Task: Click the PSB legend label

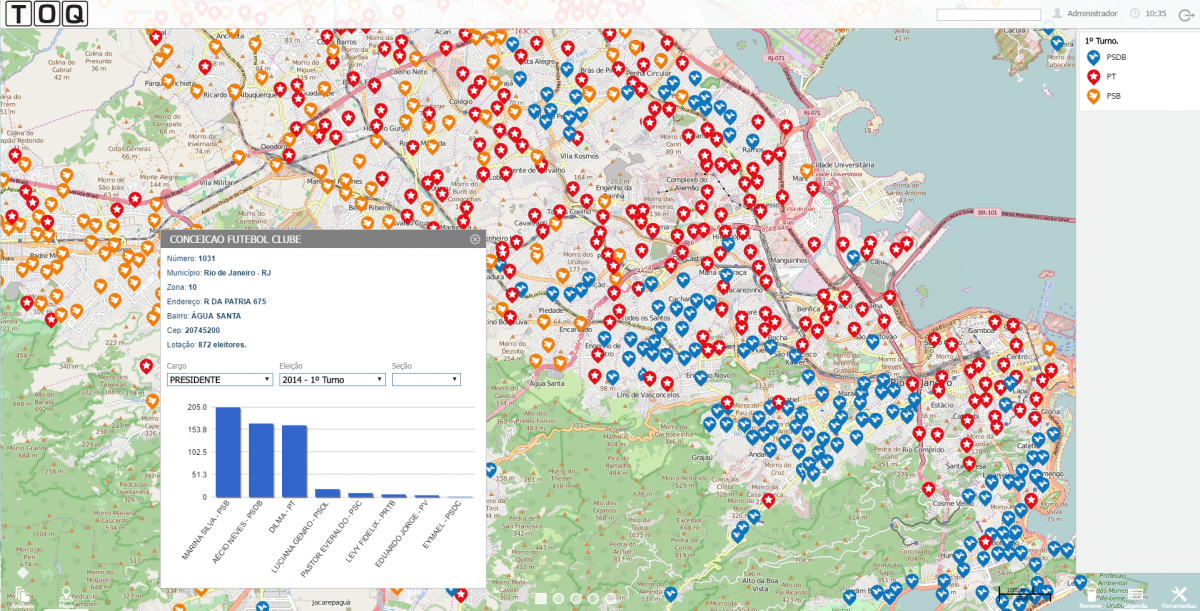Action: [1113, 96]
